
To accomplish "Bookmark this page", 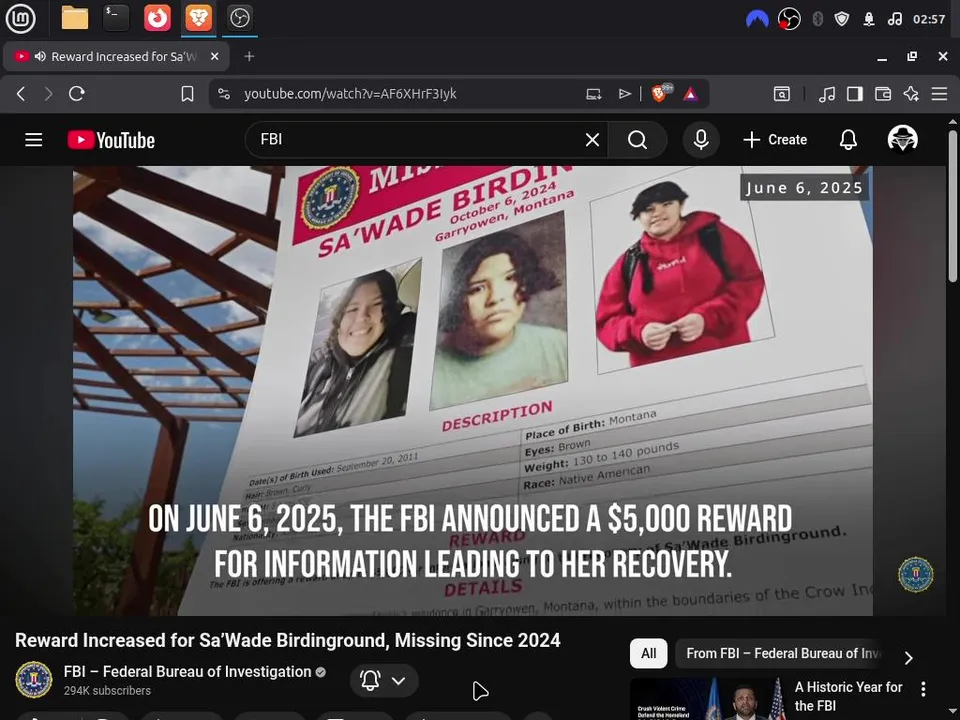I will click(187, 94).
